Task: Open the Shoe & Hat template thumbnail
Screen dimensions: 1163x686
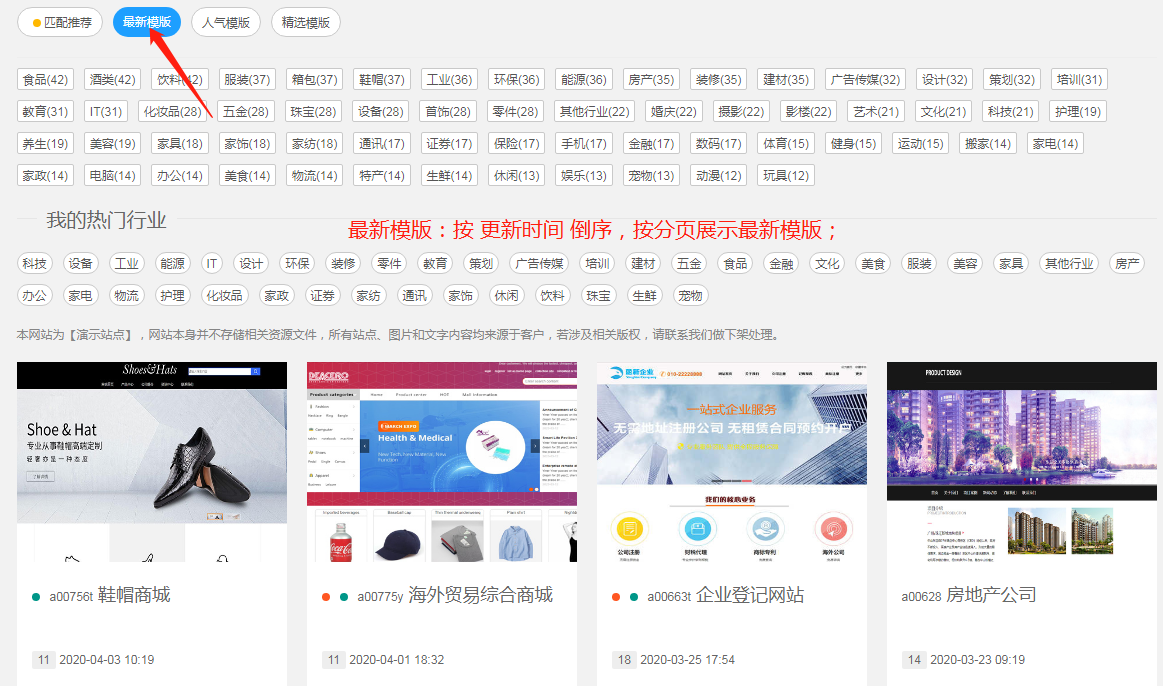Action: 152,460
